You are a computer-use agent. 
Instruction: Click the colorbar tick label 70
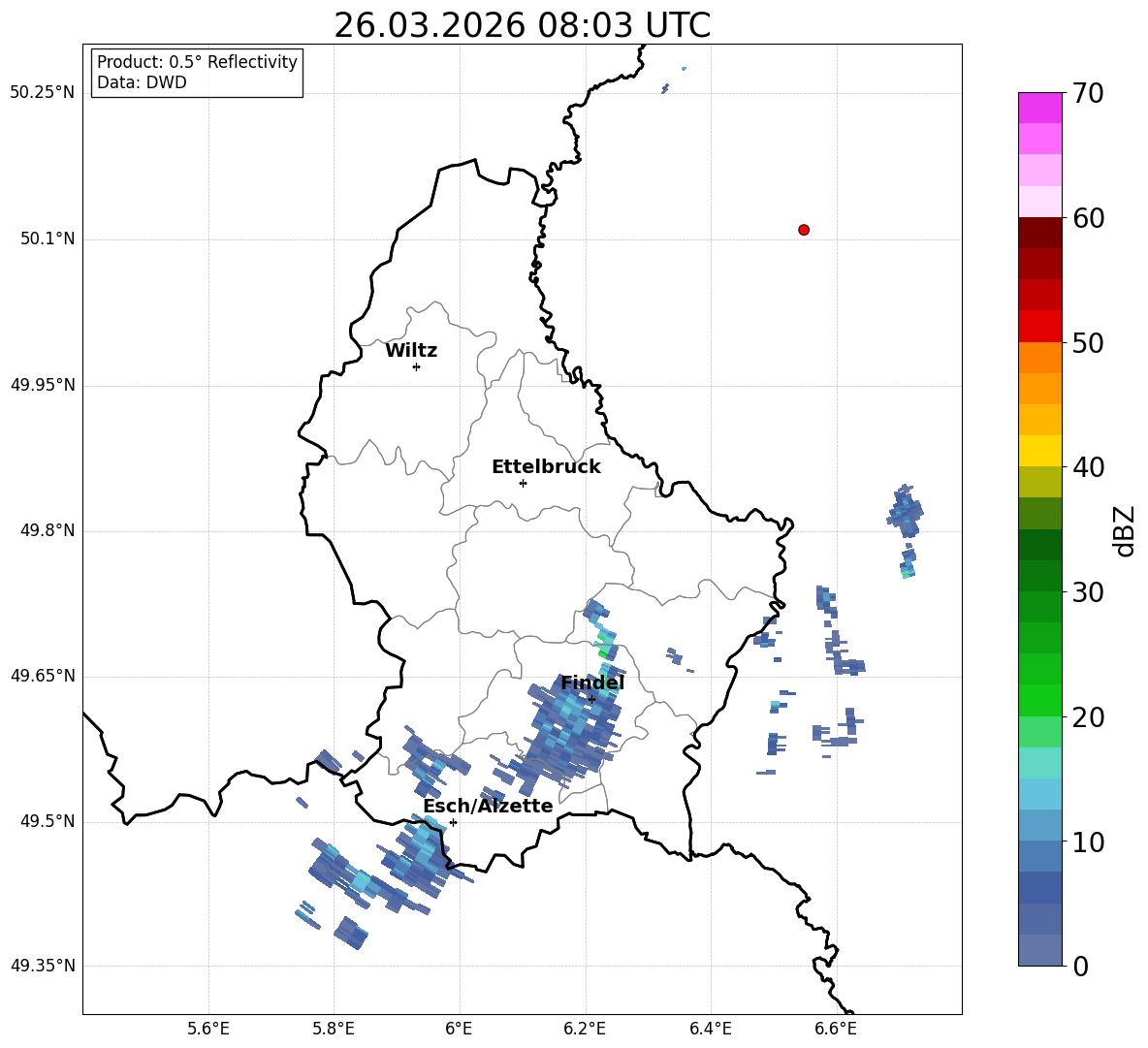coord(1088,93)
